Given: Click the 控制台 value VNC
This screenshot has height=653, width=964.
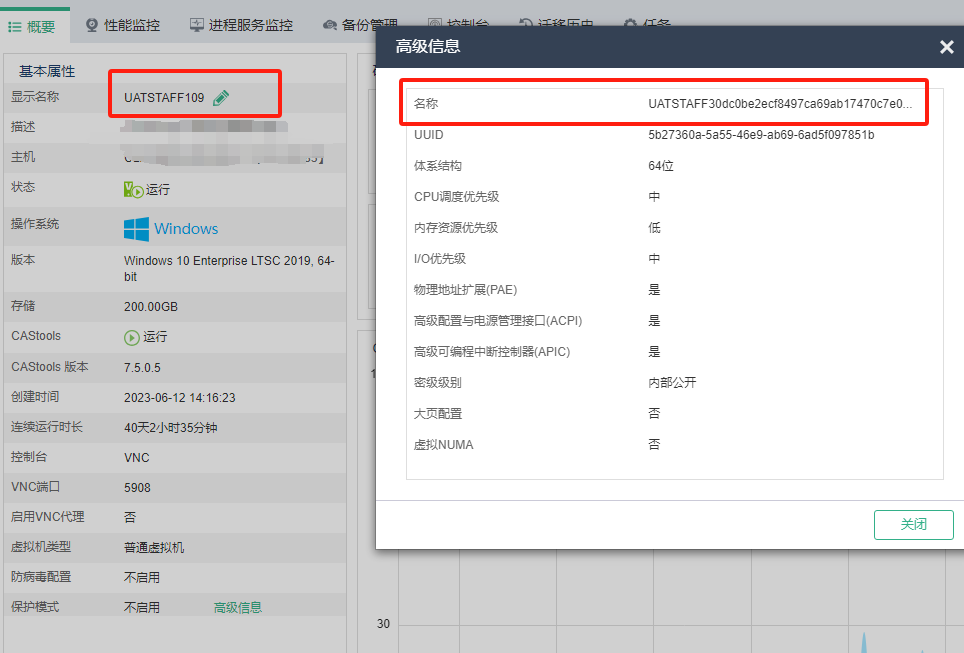Looking at the screenshot, I should coord(136,457).
